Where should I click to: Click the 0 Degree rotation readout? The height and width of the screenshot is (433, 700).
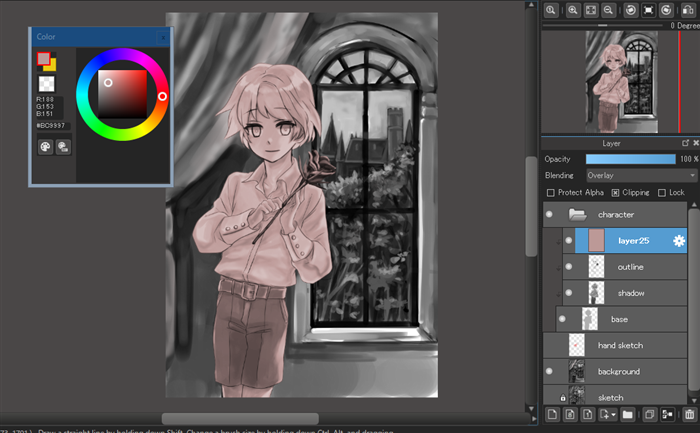click(x=685, y=25)
